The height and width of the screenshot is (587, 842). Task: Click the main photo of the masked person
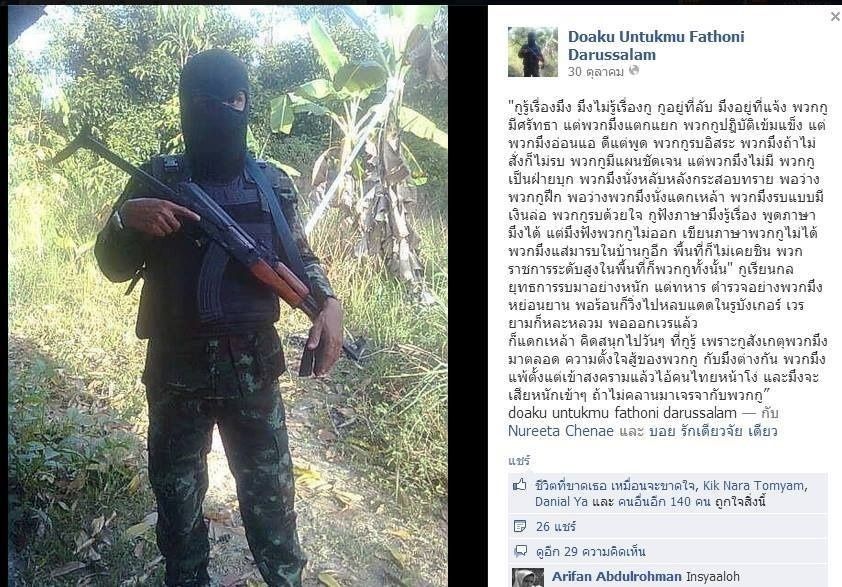point(228,295)
